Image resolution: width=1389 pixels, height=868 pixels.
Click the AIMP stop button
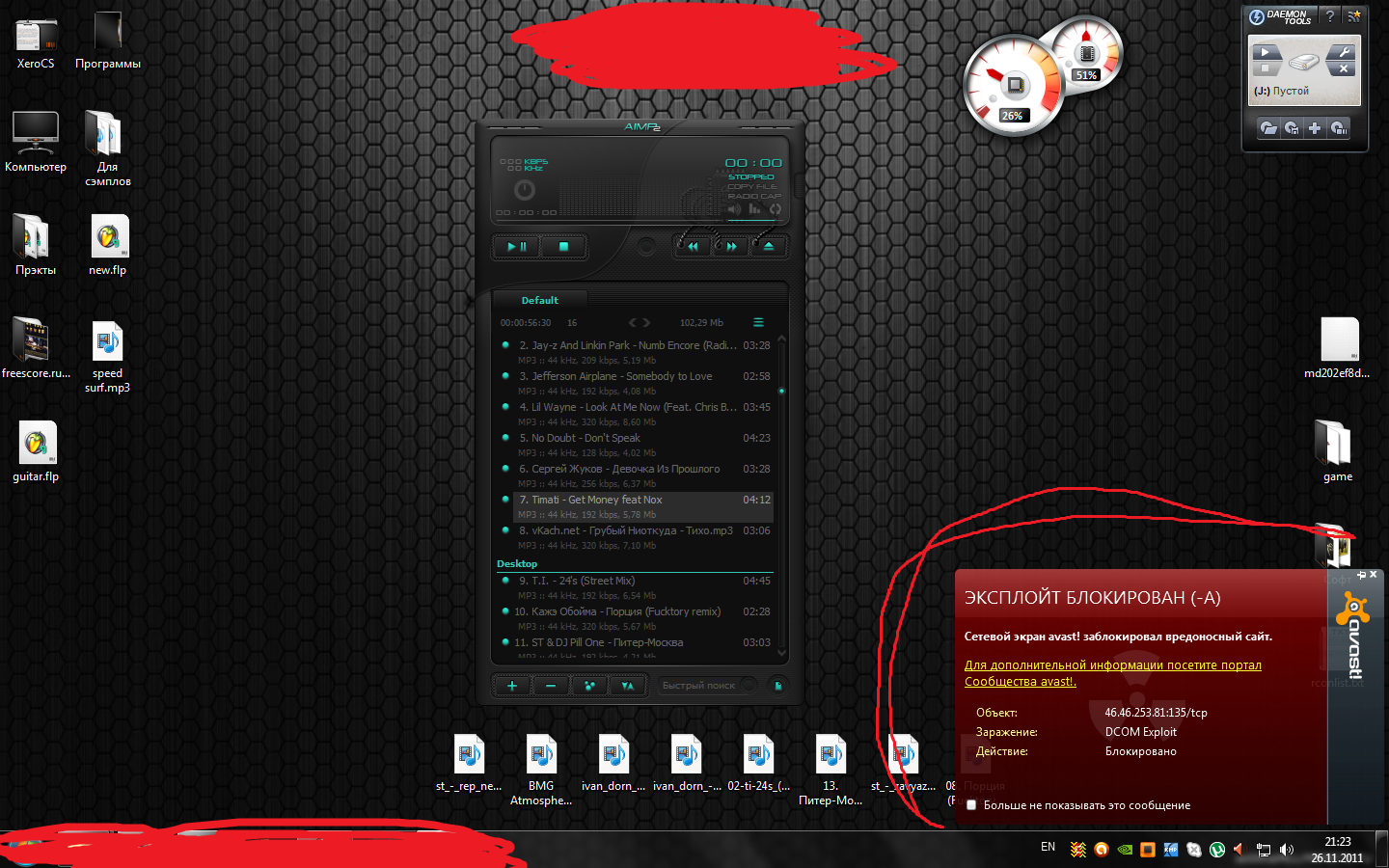point(563,247)
